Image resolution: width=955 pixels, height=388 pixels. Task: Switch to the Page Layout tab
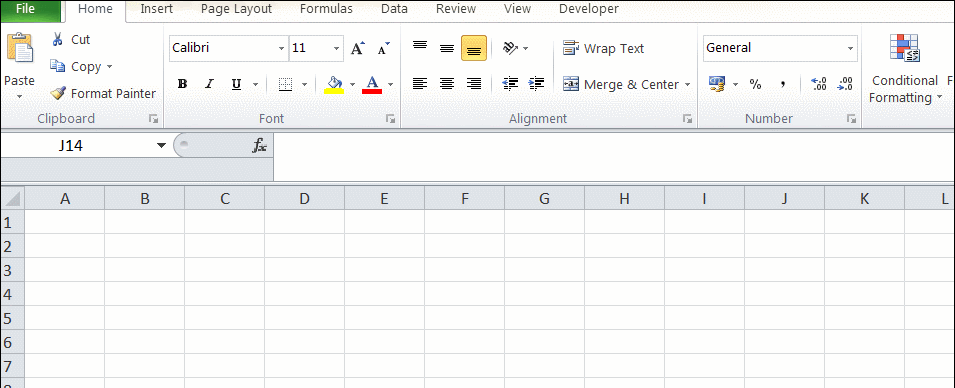(237, 9)
